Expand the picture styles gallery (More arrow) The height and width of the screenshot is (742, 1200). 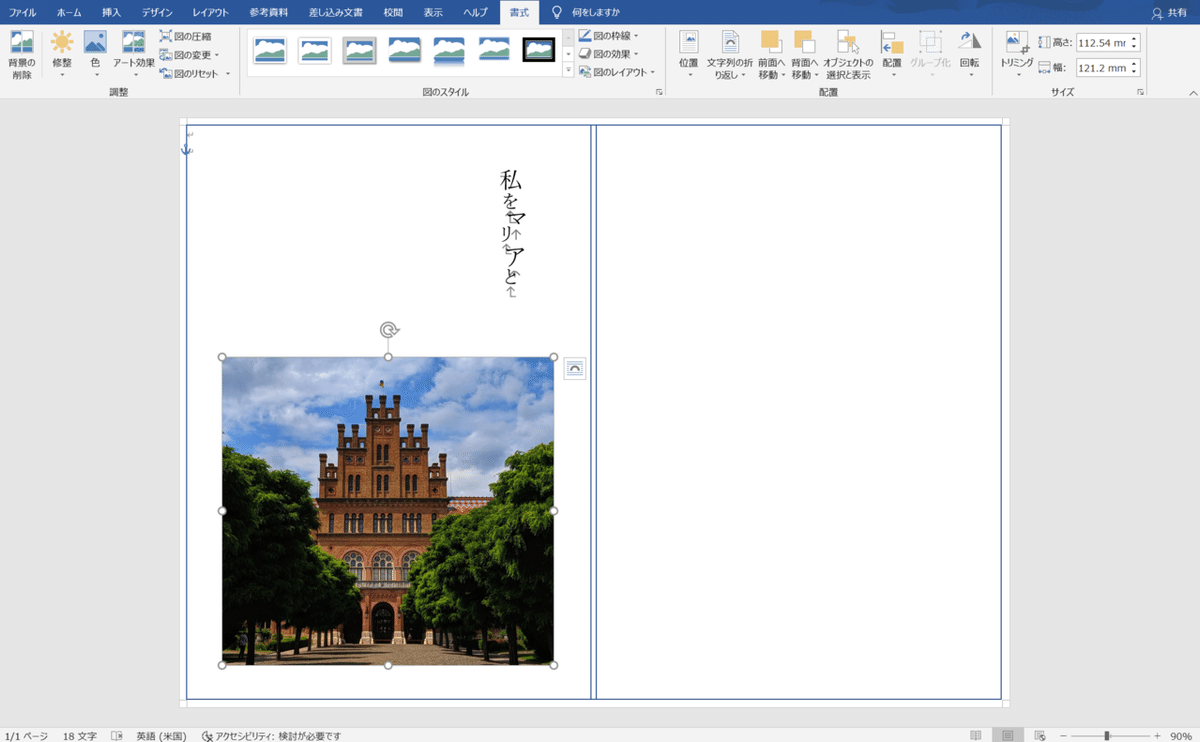pos(568,71)
